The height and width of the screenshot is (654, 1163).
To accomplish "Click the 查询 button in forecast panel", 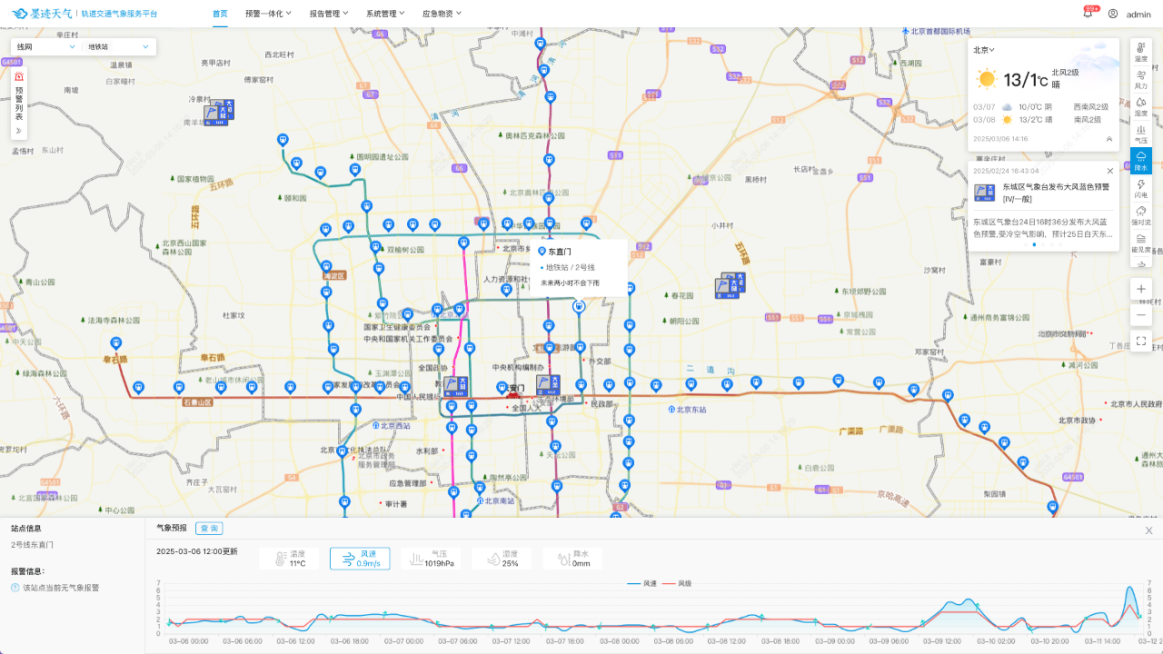I will pyautogui.click(x=209, y=528).
